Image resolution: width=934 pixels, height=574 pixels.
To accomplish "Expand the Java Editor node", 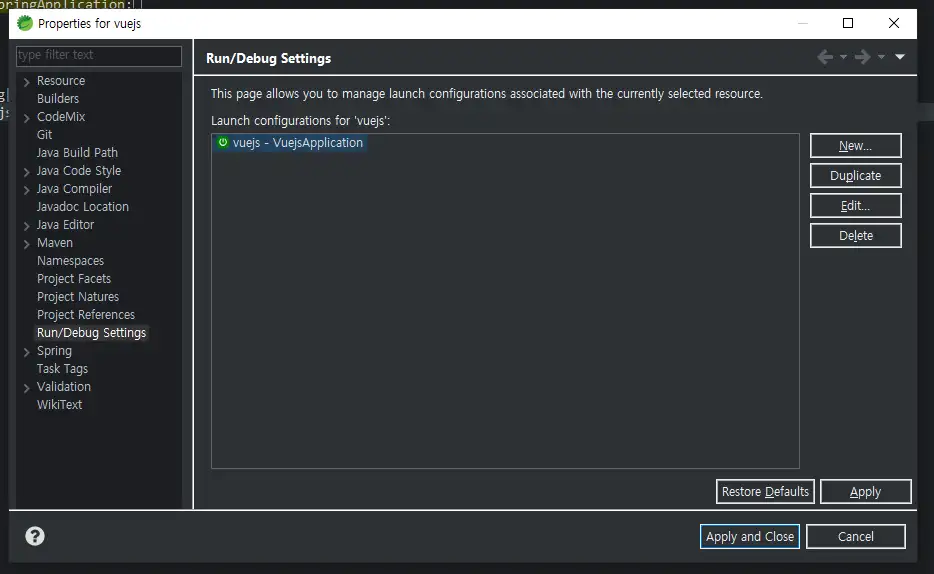I will 26,226.
